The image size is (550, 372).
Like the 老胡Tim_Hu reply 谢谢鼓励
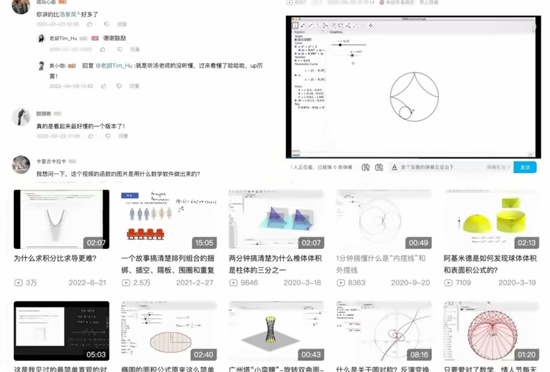pyautogui.click(x=103, y=49)
